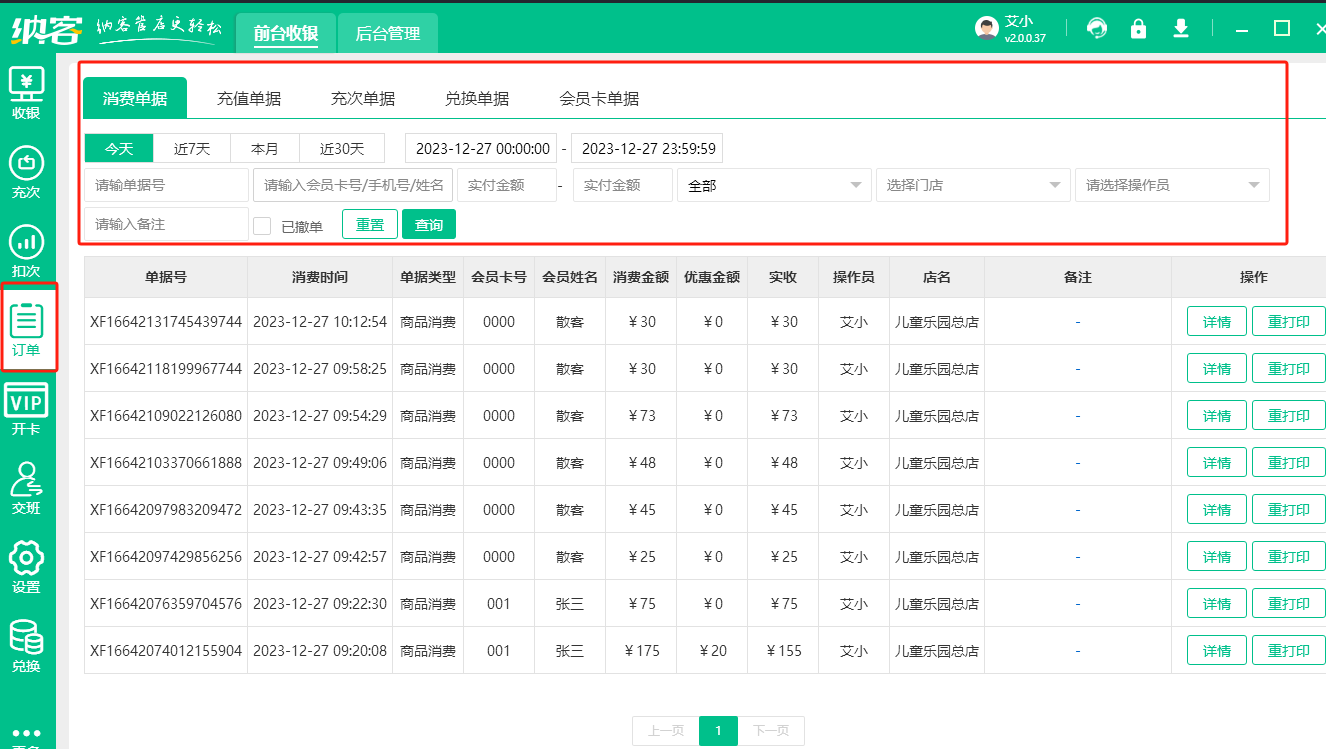Click the lock screen icon
This screenshot has height=749, width=1326.
(1138, 29)
